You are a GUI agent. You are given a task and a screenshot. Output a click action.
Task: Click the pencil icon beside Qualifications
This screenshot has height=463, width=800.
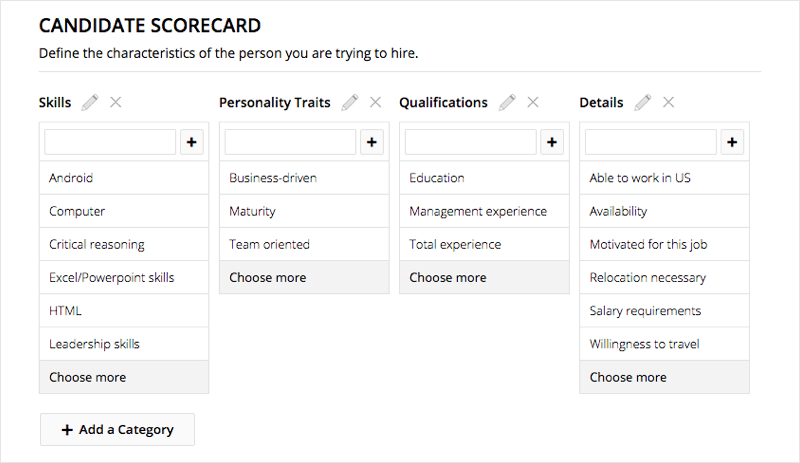[x=508, y=102]
